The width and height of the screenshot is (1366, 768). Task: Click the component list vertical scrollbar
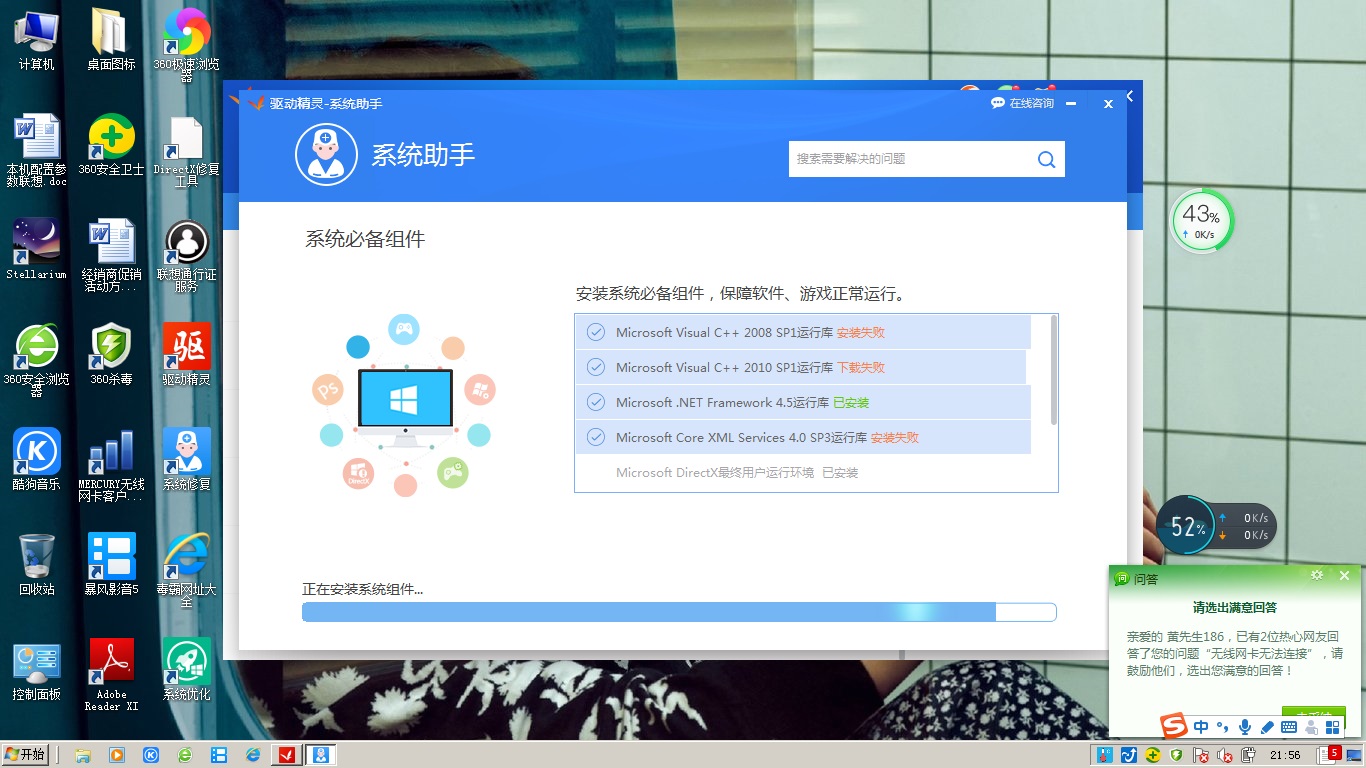[x=1053, y=369]
